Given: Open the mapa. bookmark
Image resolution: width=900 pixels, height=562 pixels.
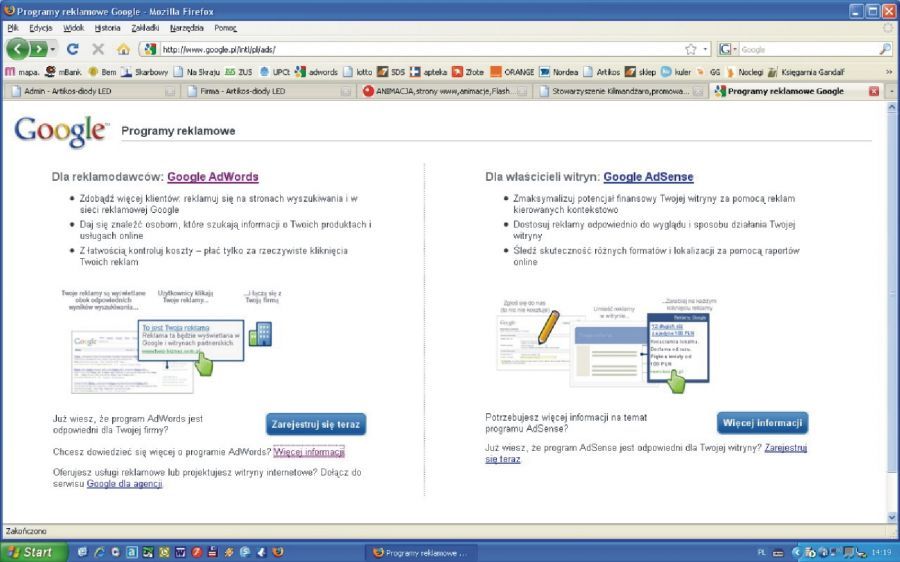Looking at the screenshot, I should coord(22,72).
